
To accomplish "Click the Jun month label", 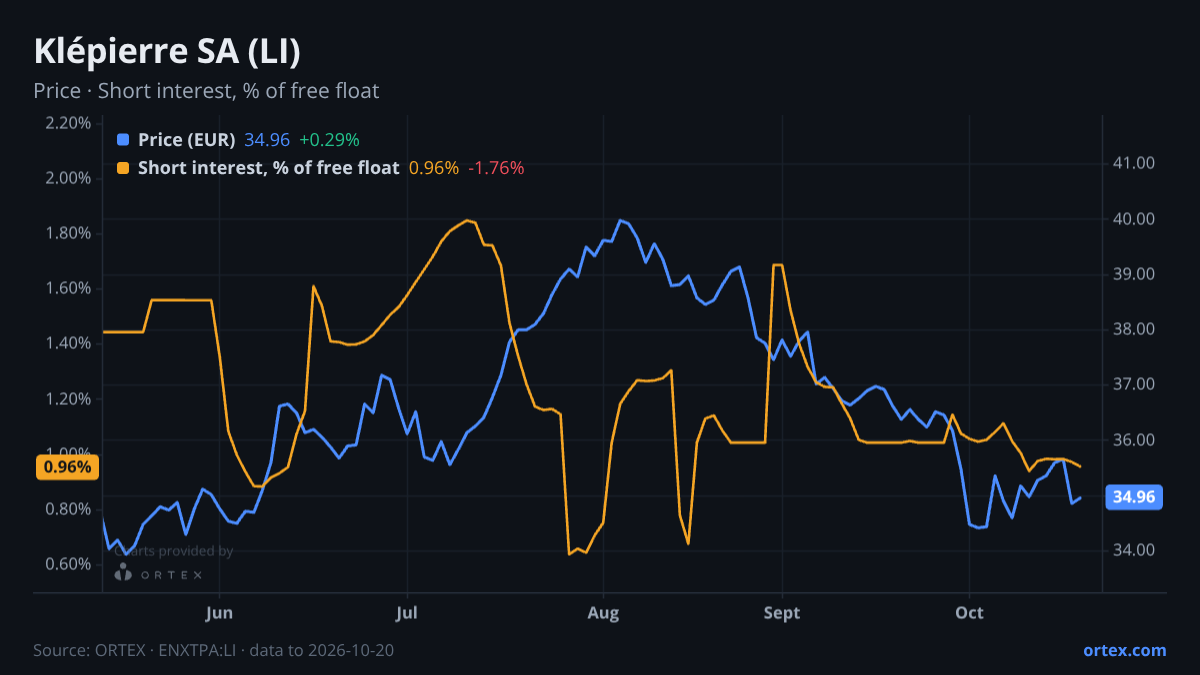I will click(x=219, y=612).
